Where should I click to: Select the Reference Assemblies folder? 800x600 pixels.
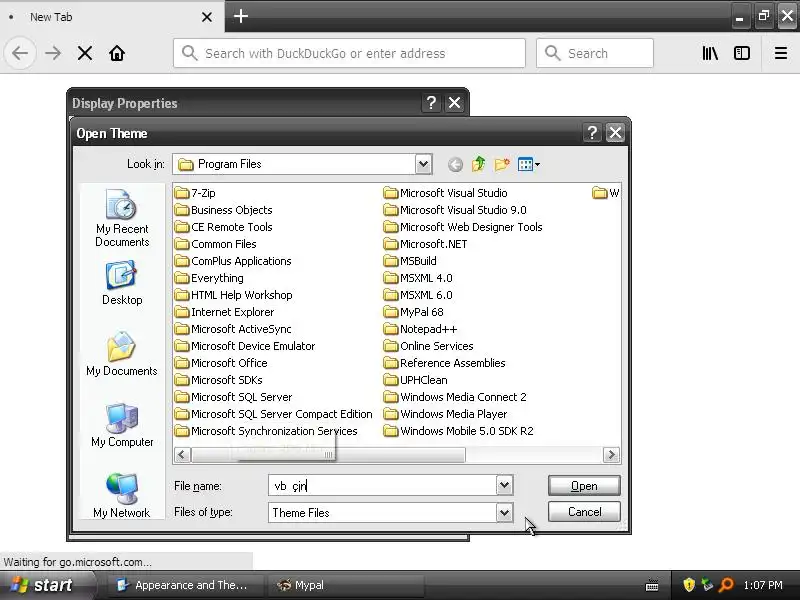pyautogui.click(x=444, y=363)
